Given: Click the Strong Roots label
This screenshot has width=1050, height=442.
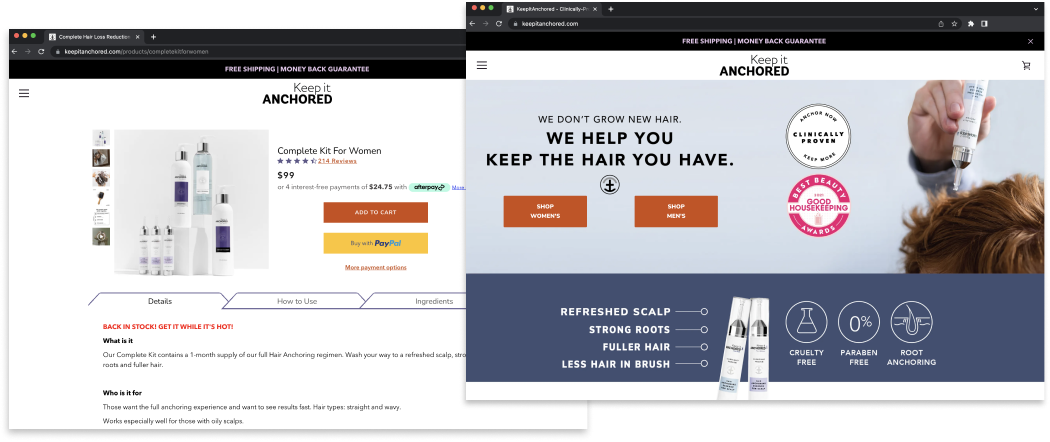Looking at the screenshot, I should [x=629, y=329].
